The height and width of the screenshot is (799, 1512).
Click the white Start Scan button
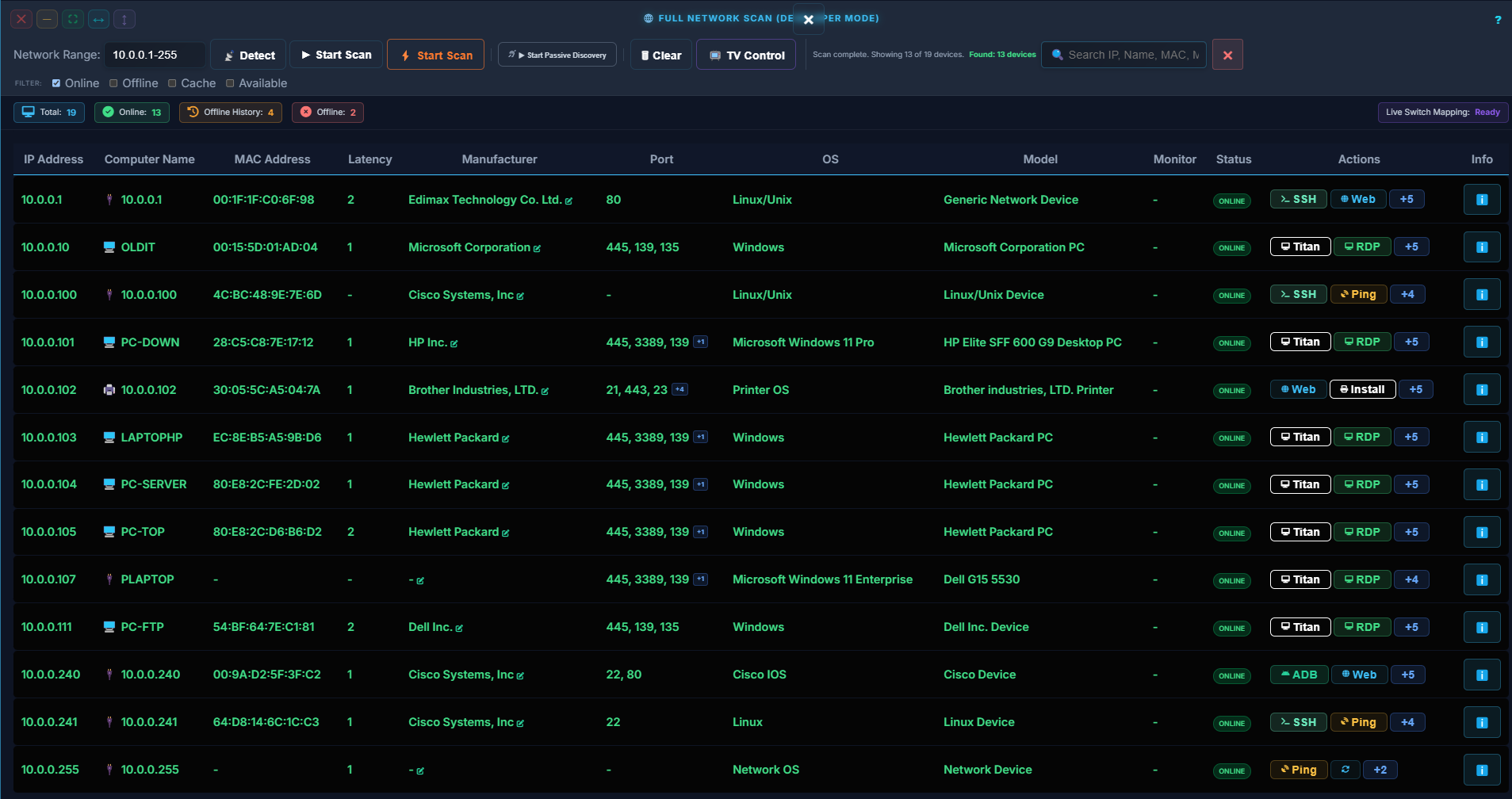336,55
